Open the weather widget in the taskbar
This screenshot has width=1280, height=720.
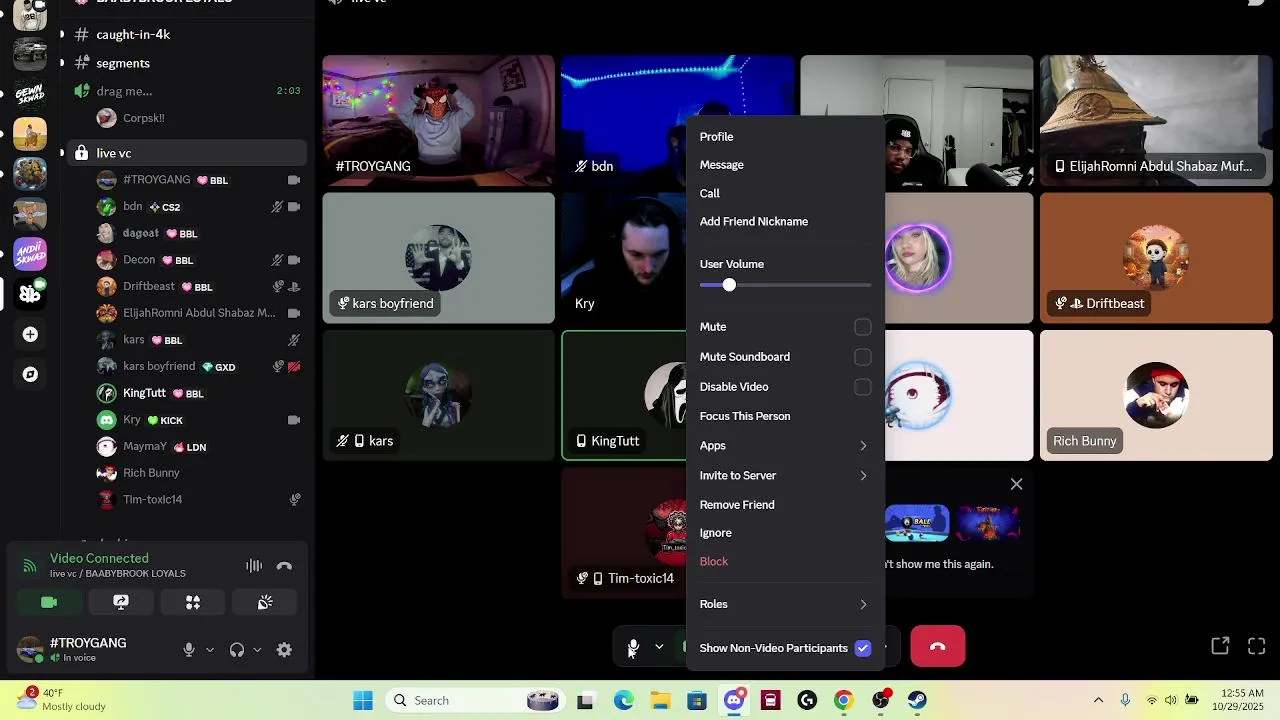pos(62,699)
